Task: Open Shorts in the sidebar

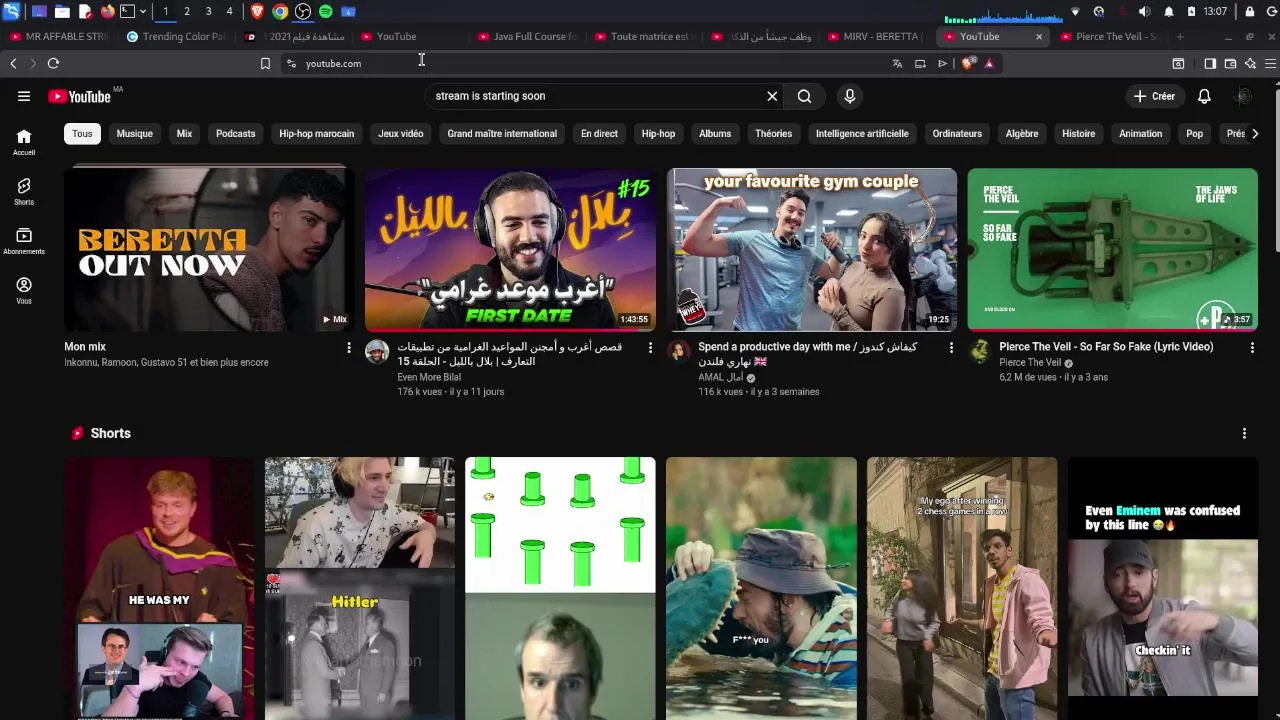Action: pos(24,192)
